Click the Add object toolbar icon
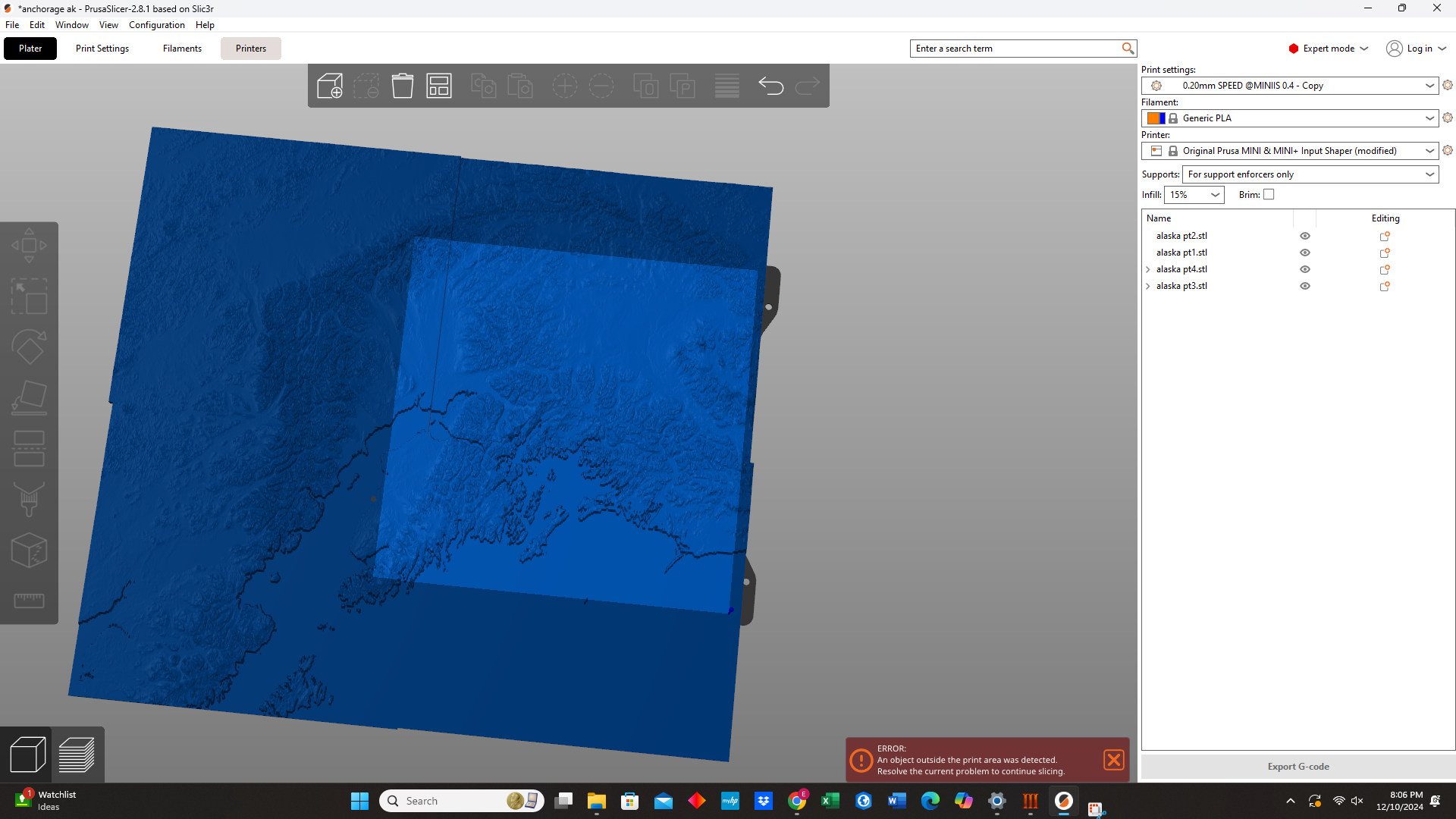Screen dimensions: 1456x819 (330, 86)
